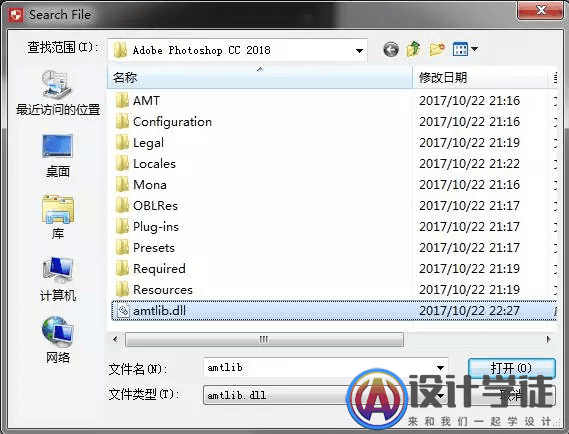The height and width of the screenshot is (434, 569).
Task: Select the Mona folder name
Action: [x=150, y=185]
